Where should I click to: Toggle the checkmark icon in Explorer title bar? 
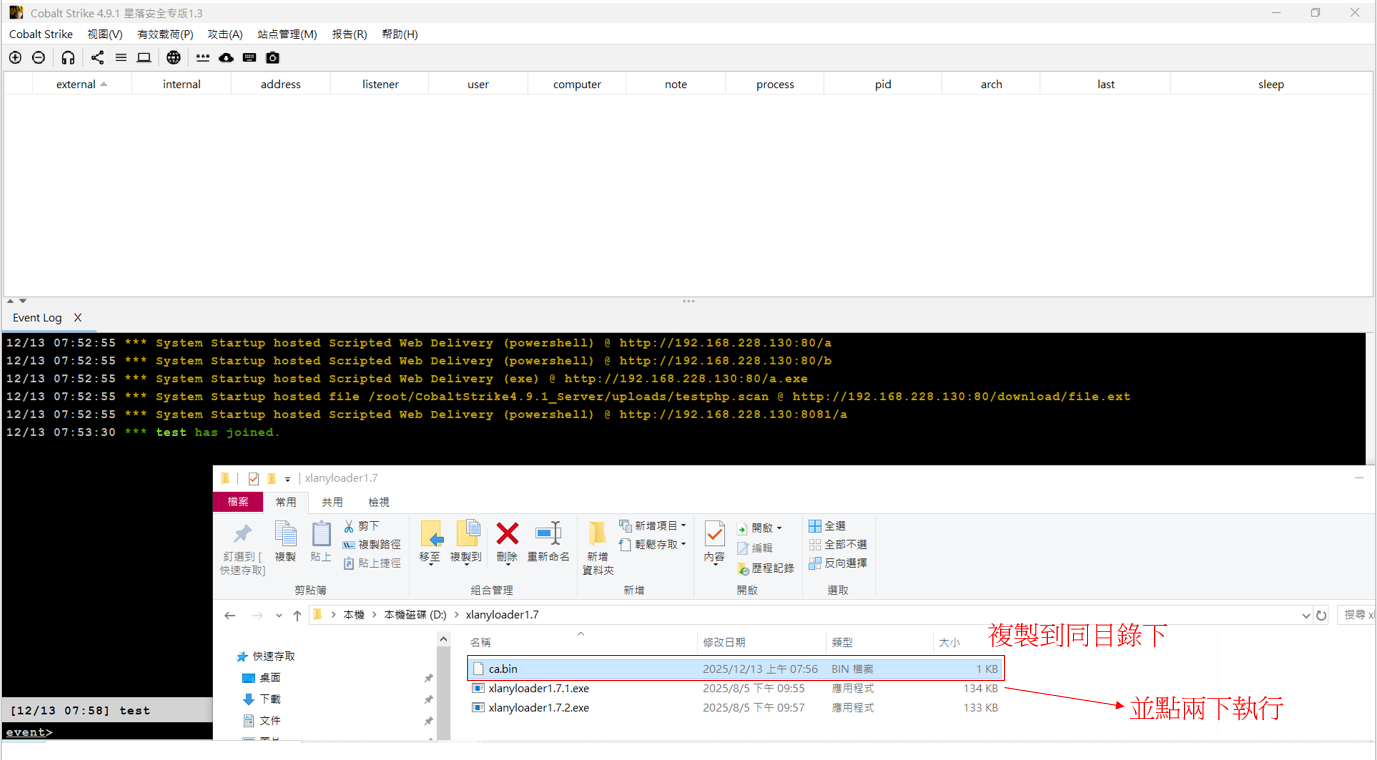[254, 479]
